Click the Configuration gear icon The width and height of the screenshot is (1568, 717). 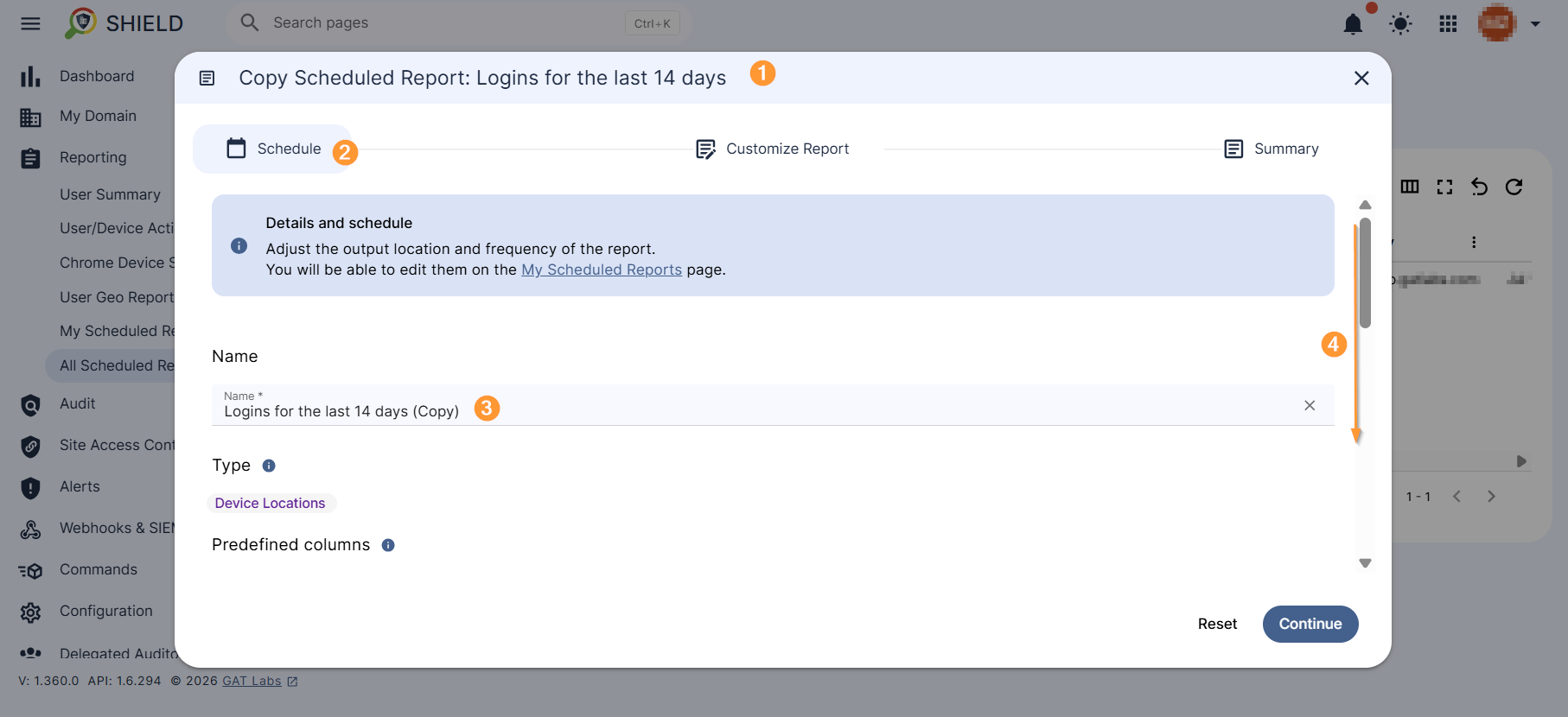coord(30,612)
